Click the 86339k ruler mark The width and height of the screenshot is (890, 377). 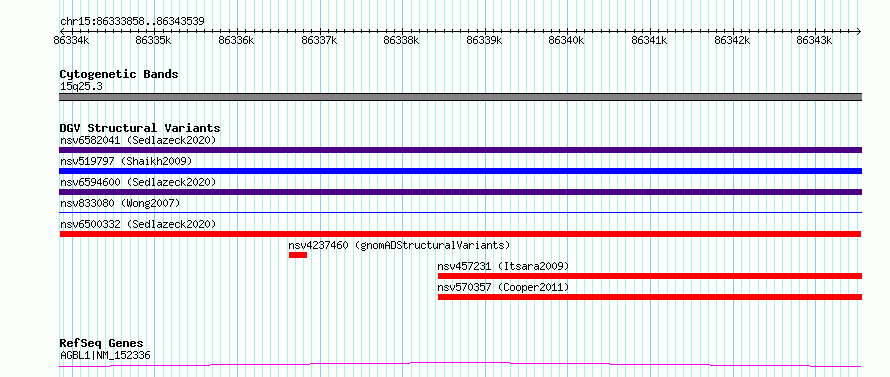[484, 40]
